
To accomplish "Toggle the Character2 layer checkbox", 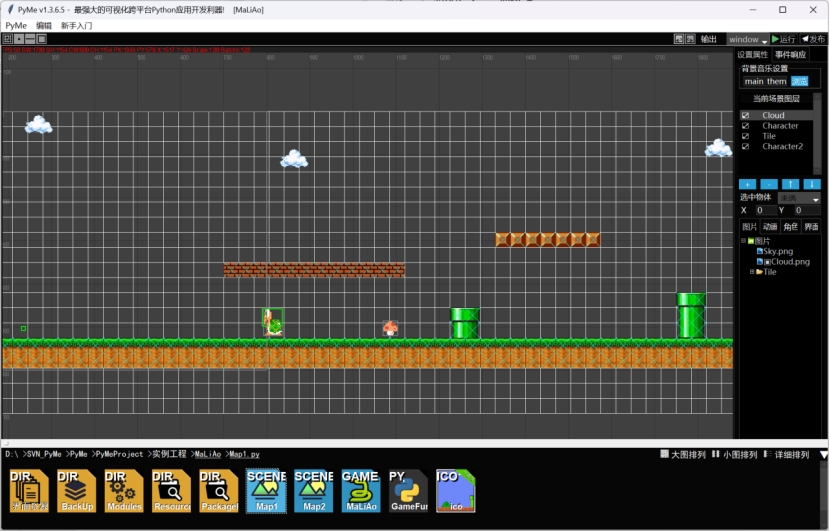I will tap(745, 147).
